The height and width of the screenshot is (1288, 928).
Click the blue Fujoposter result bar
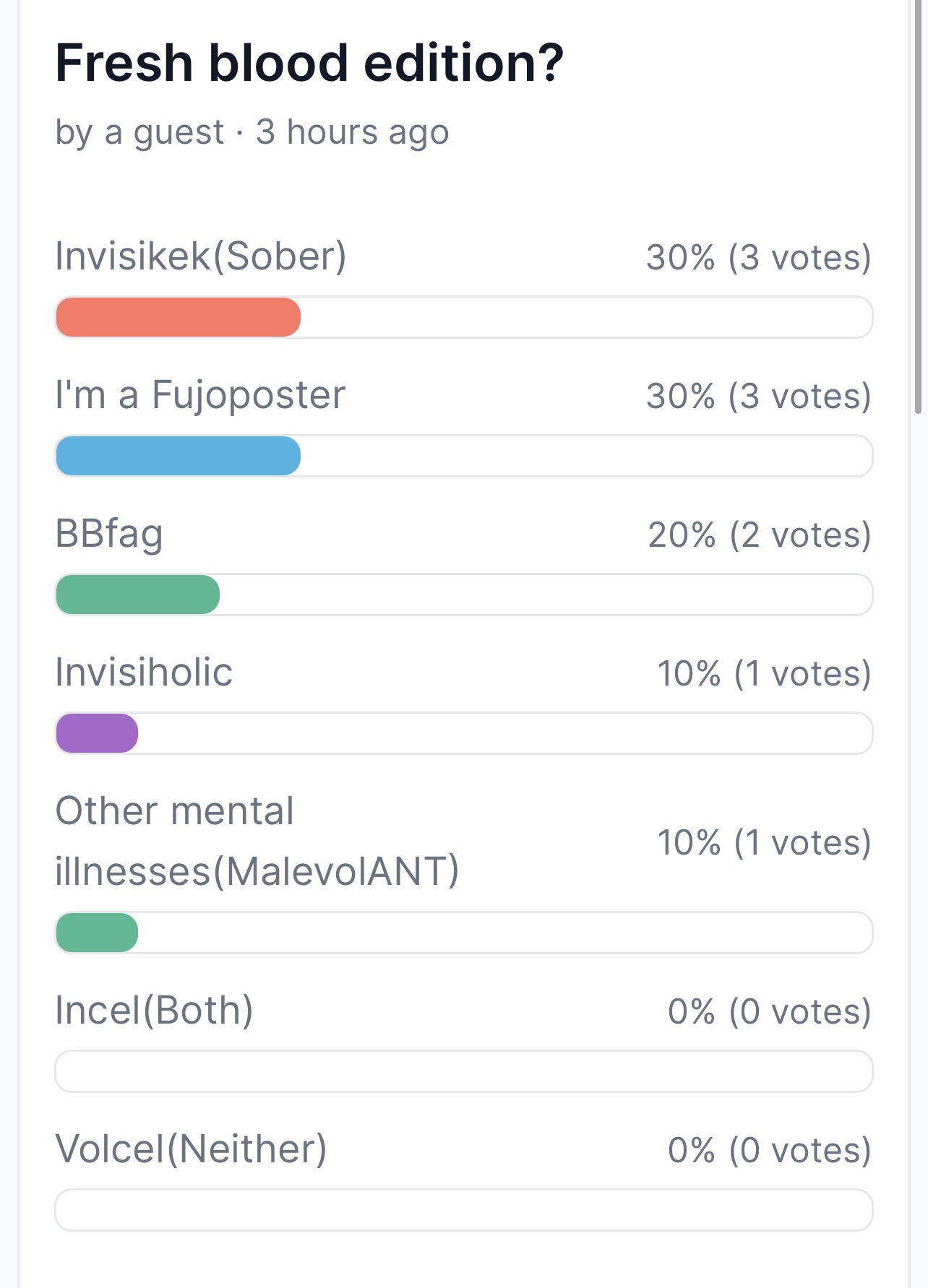click(x=178, y=456)
